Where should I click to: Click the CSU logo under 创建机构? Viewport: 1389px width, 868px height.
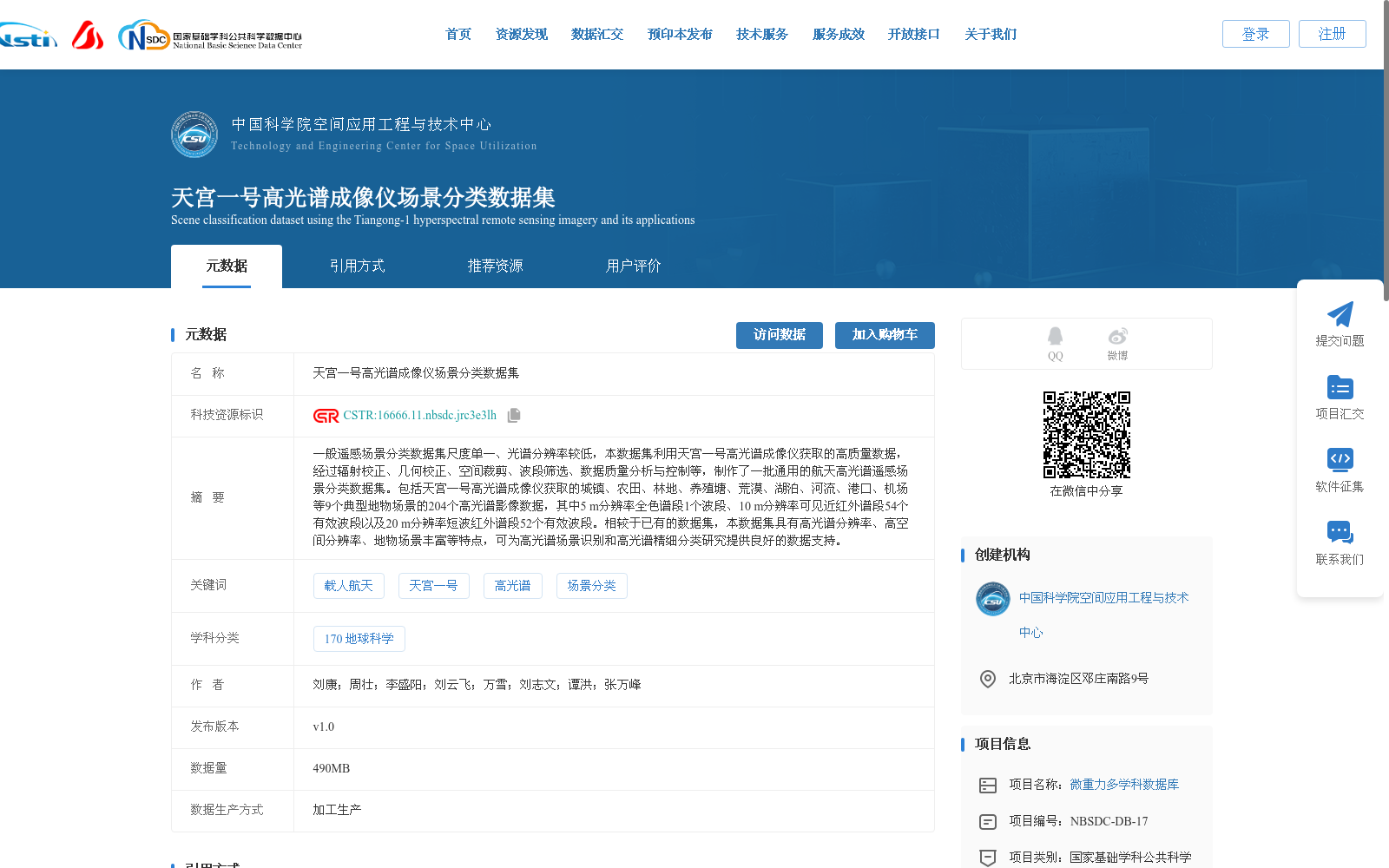tap(992, 599)
